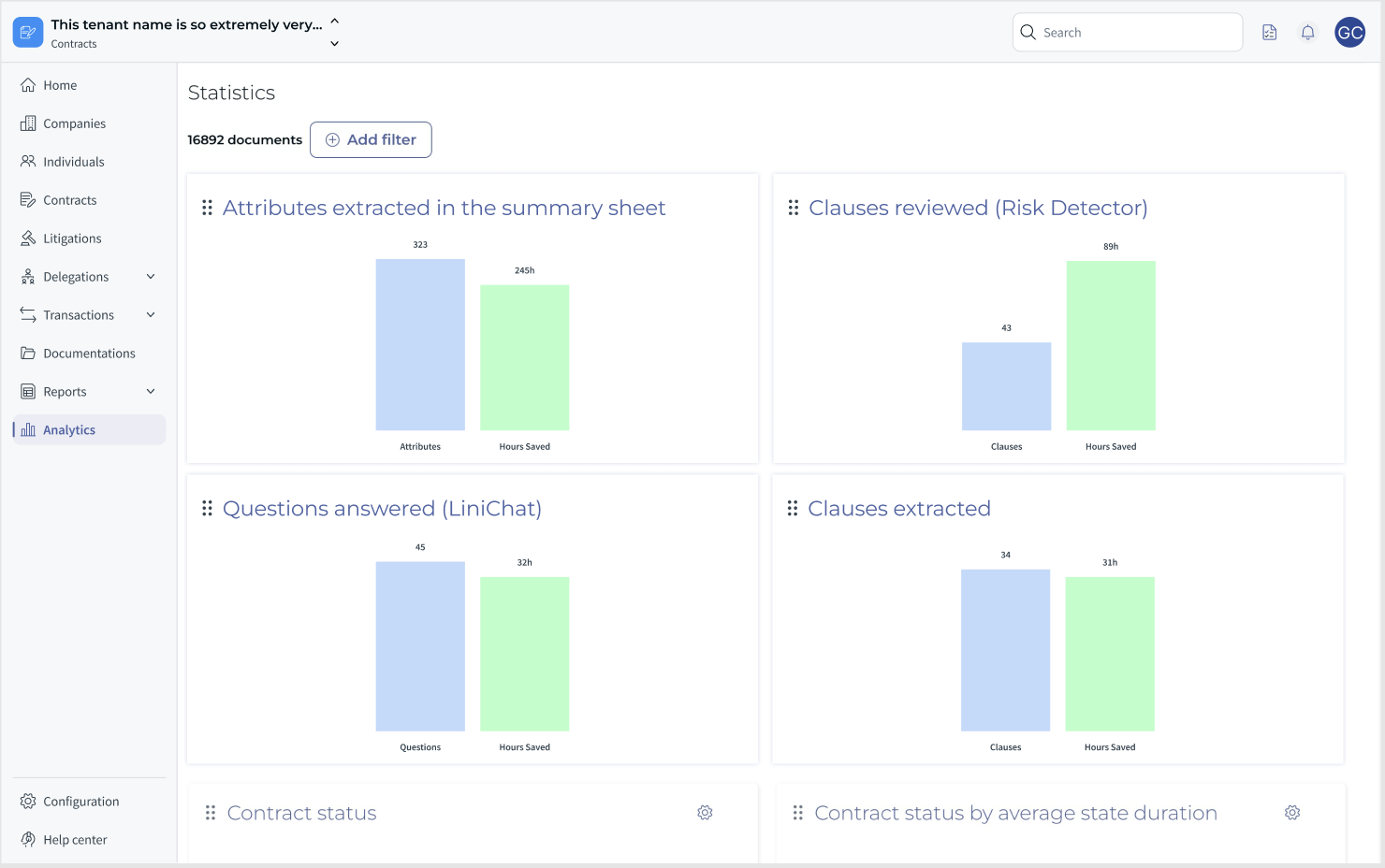Click inside the Search field
Image resolution: width=1385 pixels, height=868 pixels.
pos(1128,33)
